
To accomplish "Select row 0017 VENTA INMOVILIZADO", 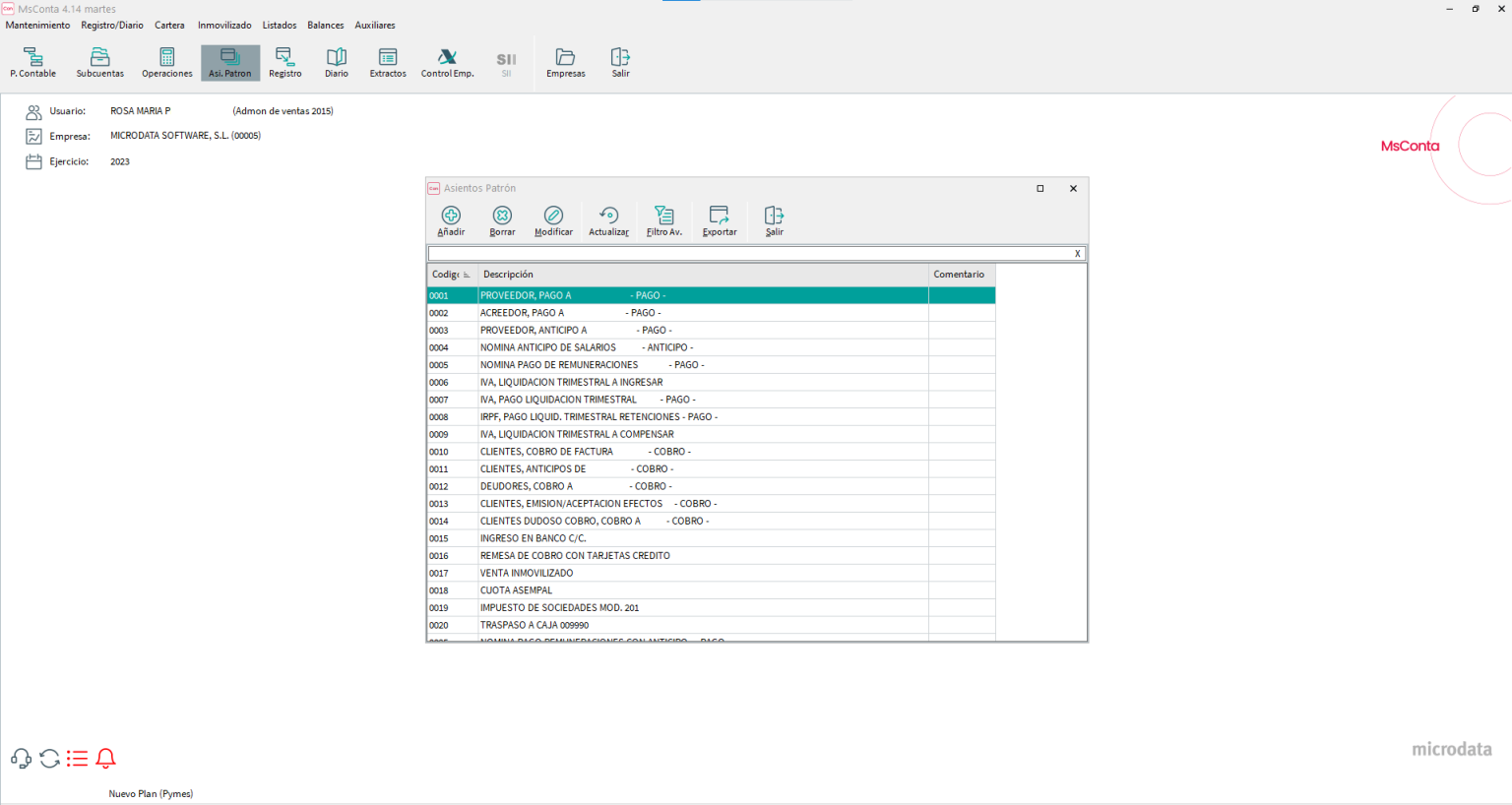I will coord(711,573).
